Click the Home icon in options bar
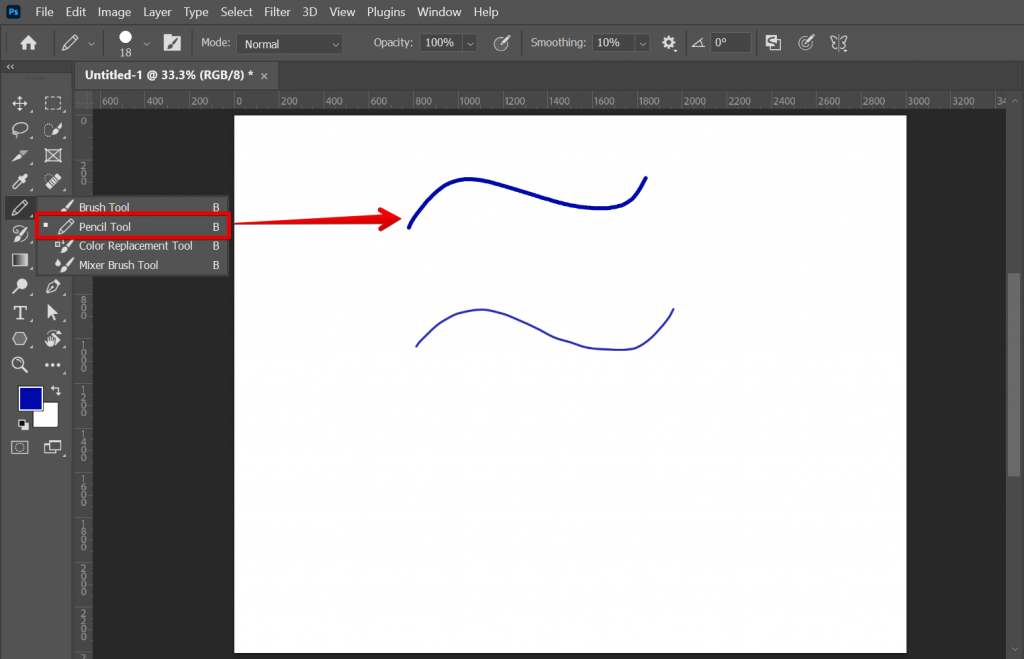The width and height of the screenshot is (1024, 659). (29, 43)
